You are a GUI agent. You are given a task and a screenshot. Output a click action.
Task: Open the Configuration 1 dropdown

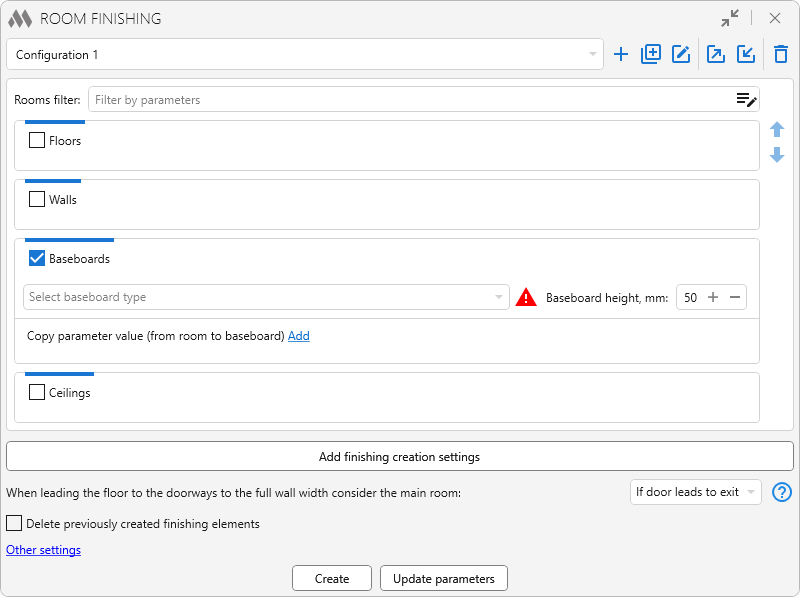point(305,55)
